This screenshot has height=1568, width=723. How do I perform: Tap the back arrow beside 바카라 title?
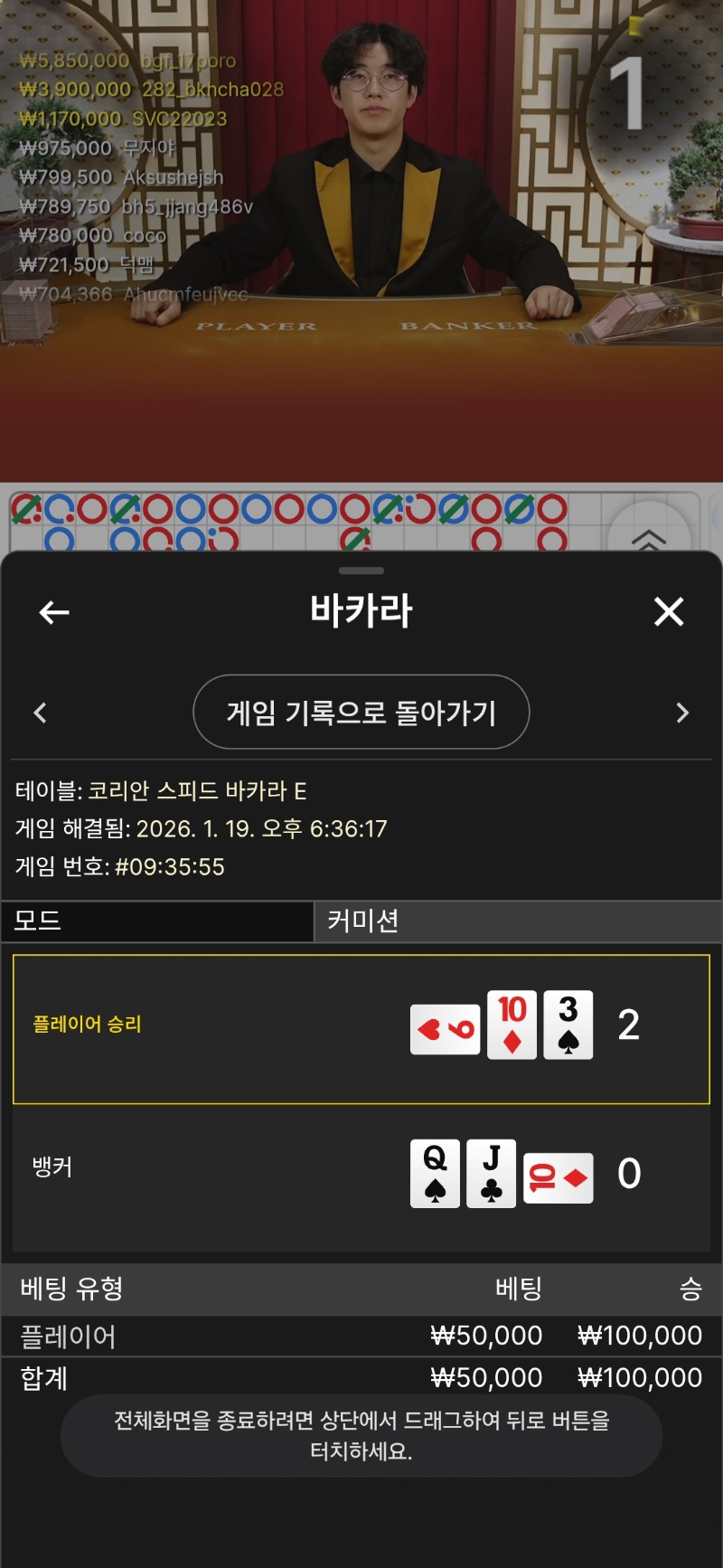point(54,612)
